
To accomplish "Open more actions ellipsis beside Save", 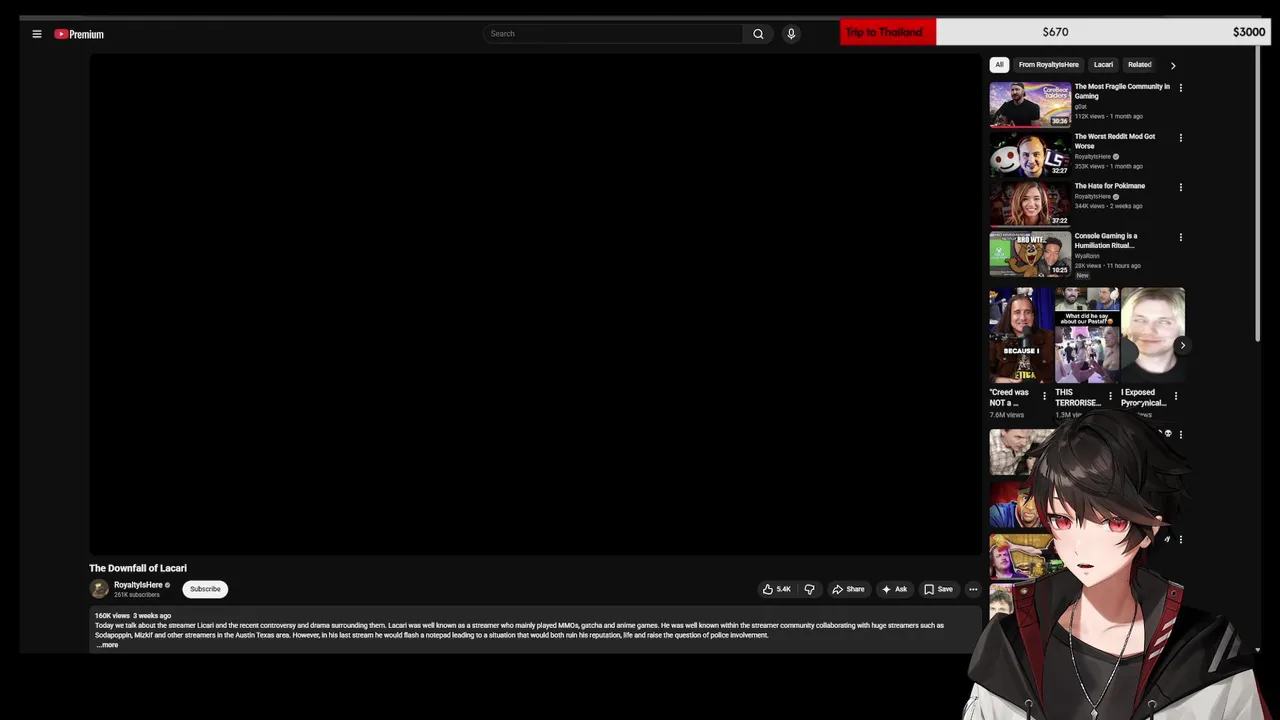I will click(x=973, y=589).
